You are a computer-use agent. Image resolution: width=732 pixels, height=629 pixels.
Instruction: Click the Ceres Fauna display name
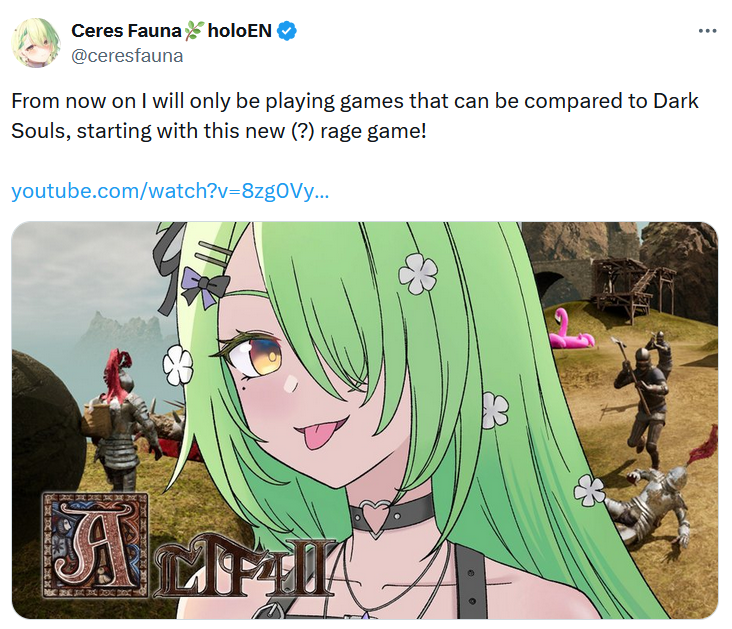(126, 31)
